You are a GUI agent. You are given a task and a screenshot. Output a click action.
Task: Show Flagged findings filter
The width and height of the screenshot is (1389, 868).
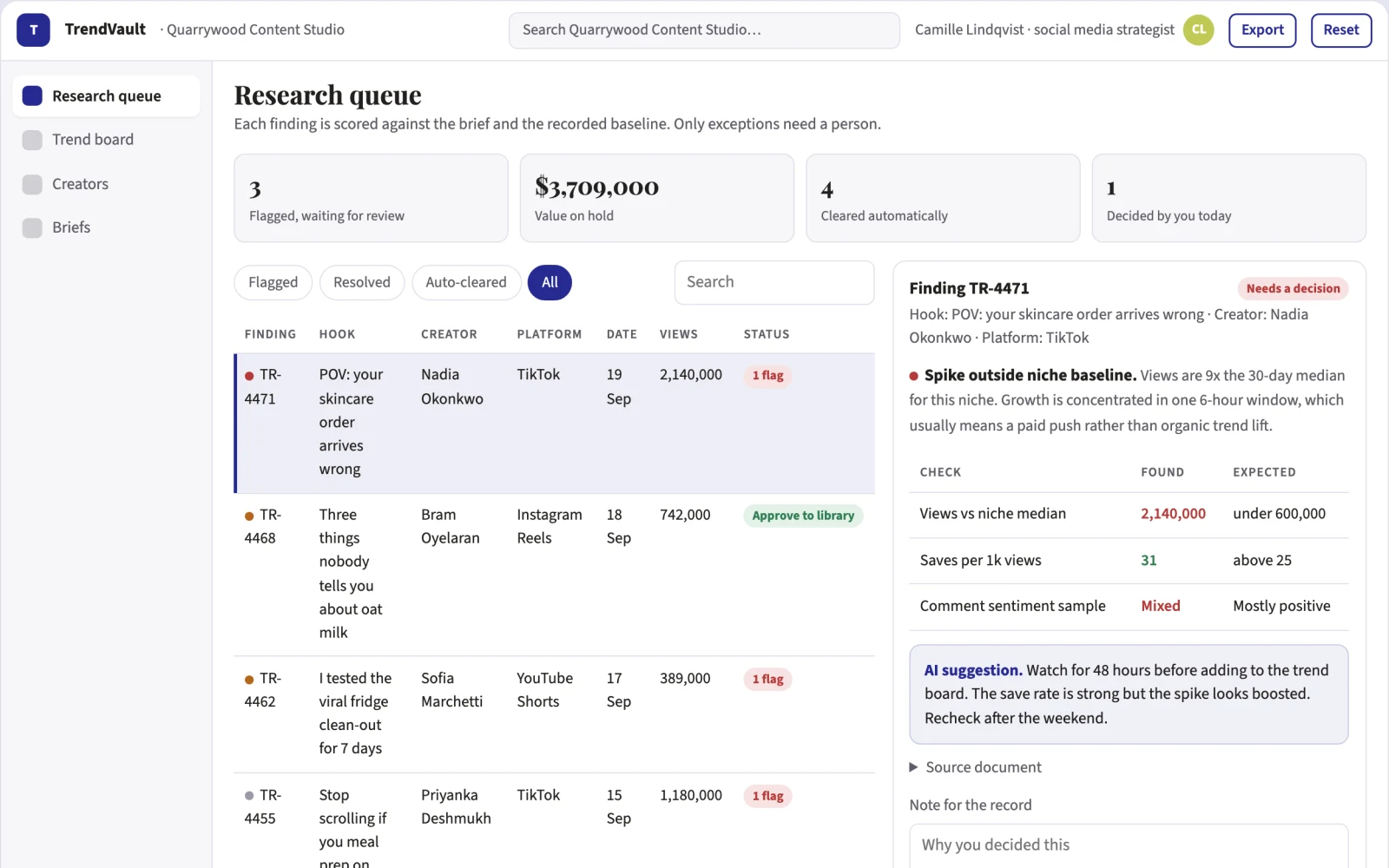273,282
